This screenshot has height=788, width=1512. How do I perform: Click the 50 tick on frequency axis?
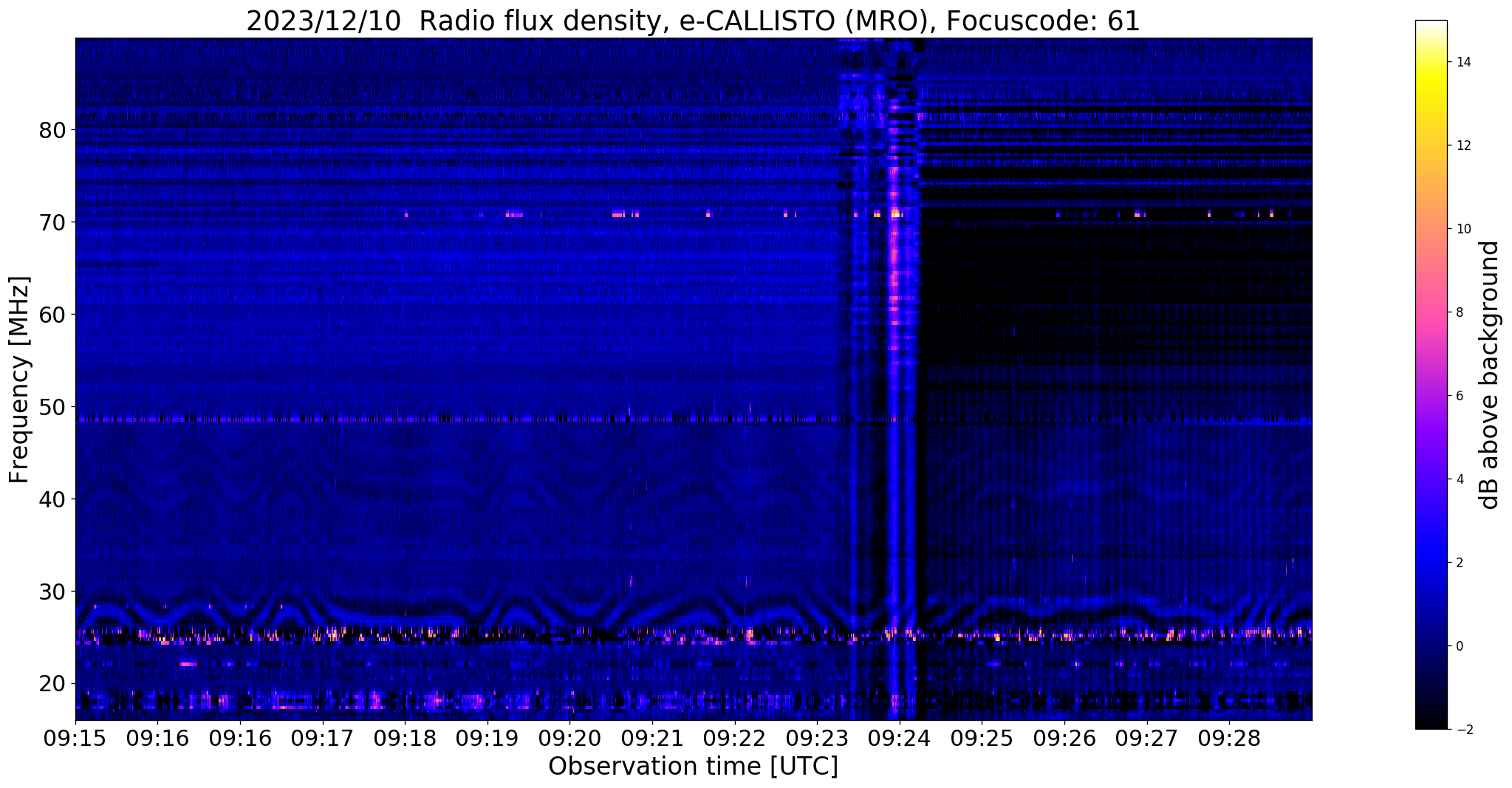pos(52,407)
